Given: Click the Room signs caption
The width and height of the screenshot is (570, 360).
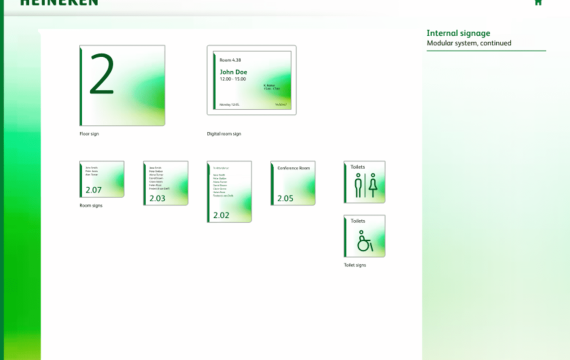Looking at the screenshot, I should pos(91,205).
